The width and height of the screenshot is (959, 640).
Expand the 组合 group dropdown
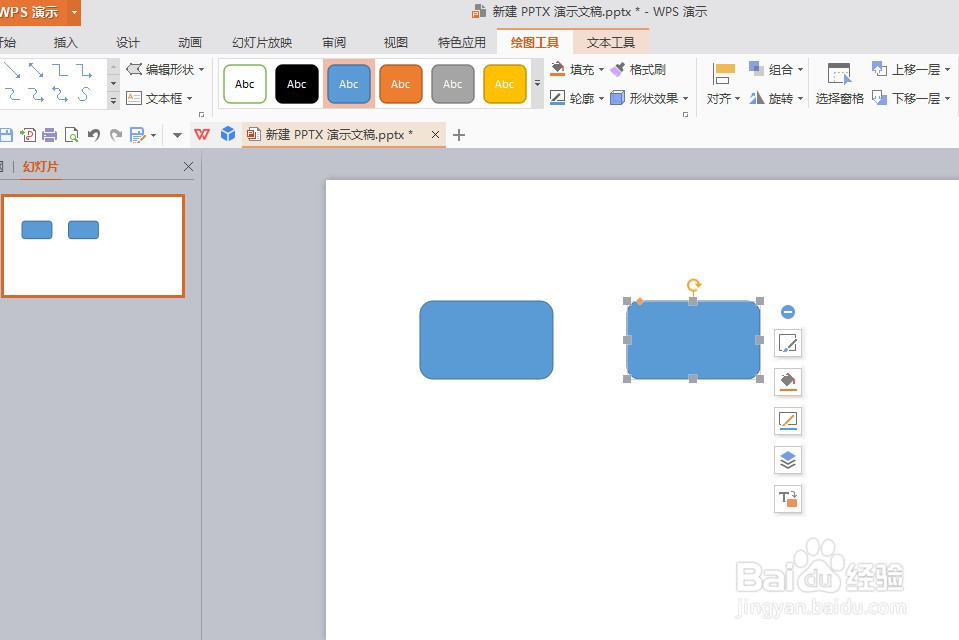[x=800, y=69]
